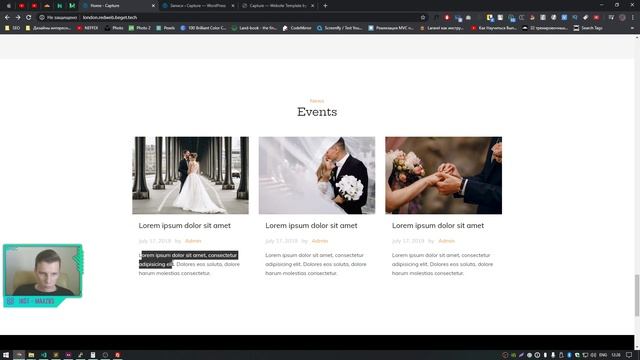Click the page's vertical scrollbar thumb

637,296
